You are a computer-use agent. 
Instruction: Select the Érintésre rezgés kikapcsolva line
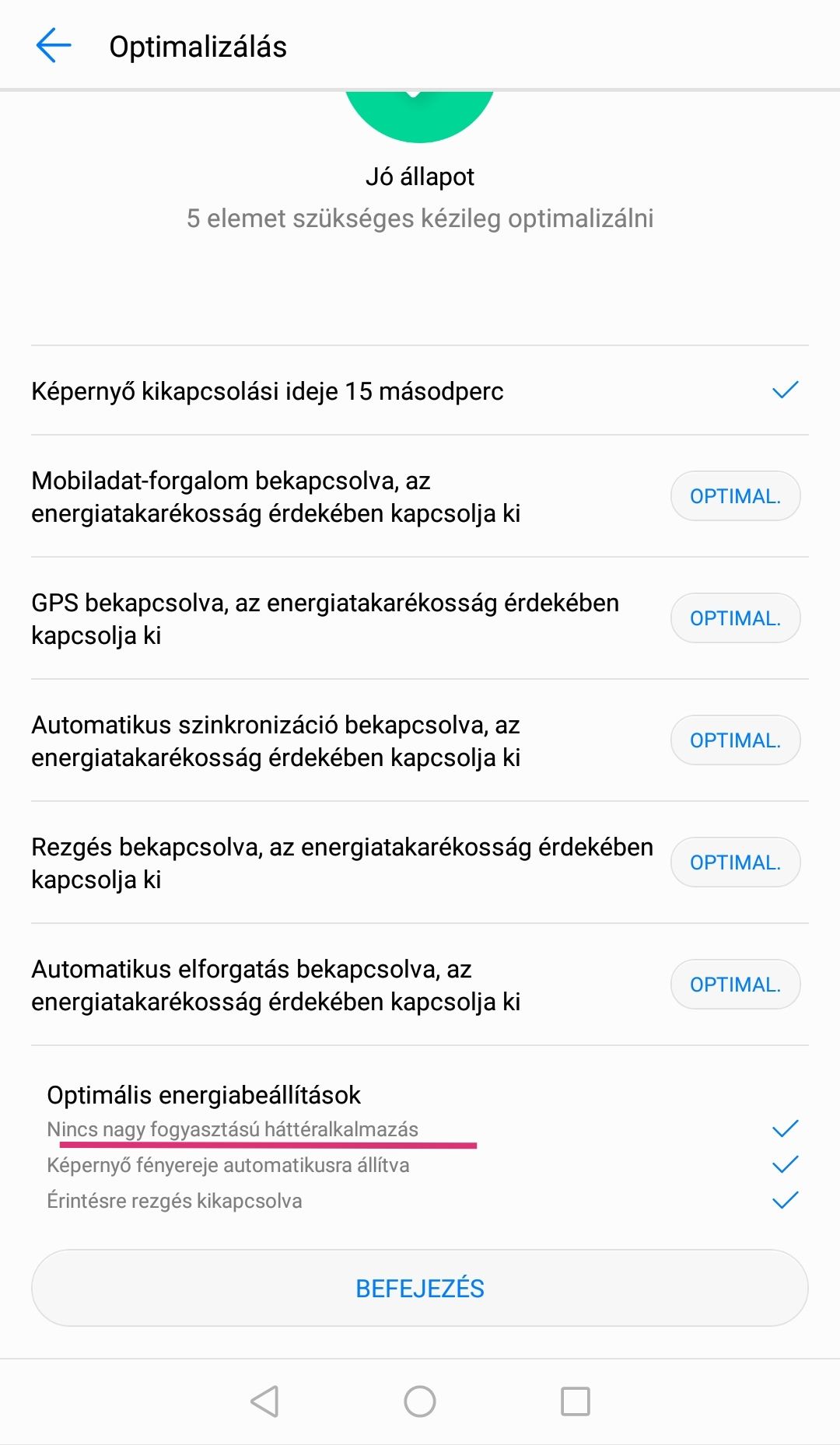tap(174, 1201)
